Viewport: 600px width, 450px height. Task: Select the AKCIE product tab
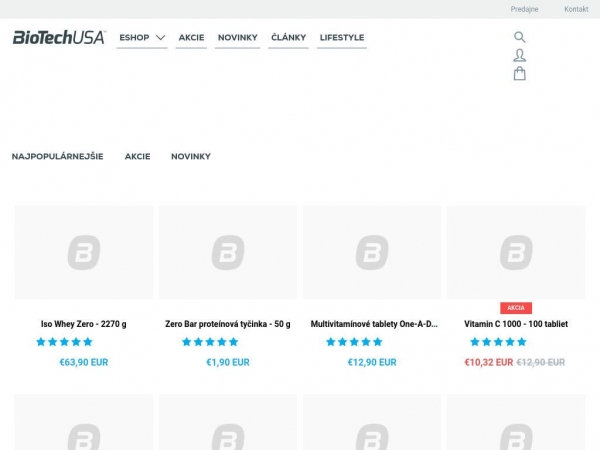137,157
